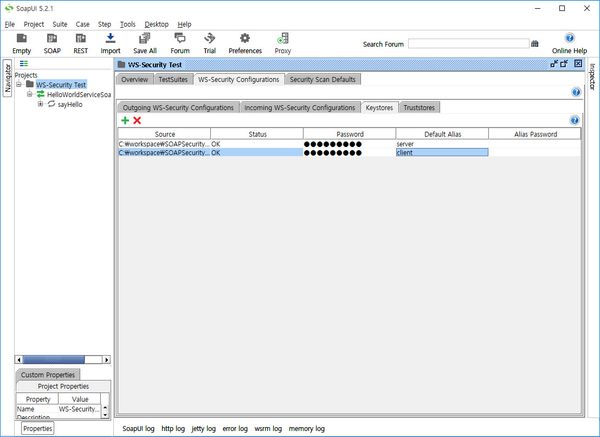600x437 pixels.
Task: Collapse the HelloWorldServiceSoa interface node
Action: point(30,94)
